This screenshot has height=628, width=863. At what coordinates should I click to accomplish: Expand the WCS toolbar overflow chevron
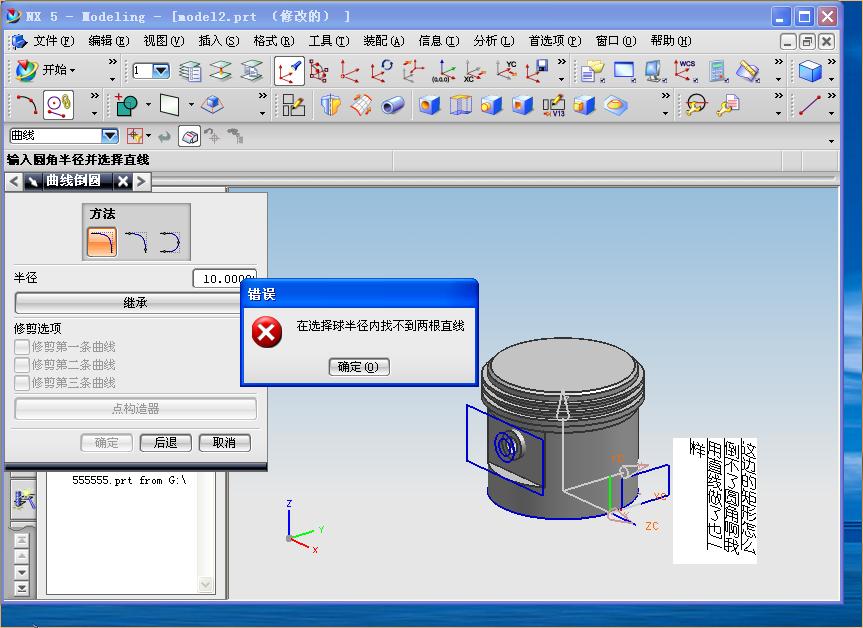click(x=561, y=62)
